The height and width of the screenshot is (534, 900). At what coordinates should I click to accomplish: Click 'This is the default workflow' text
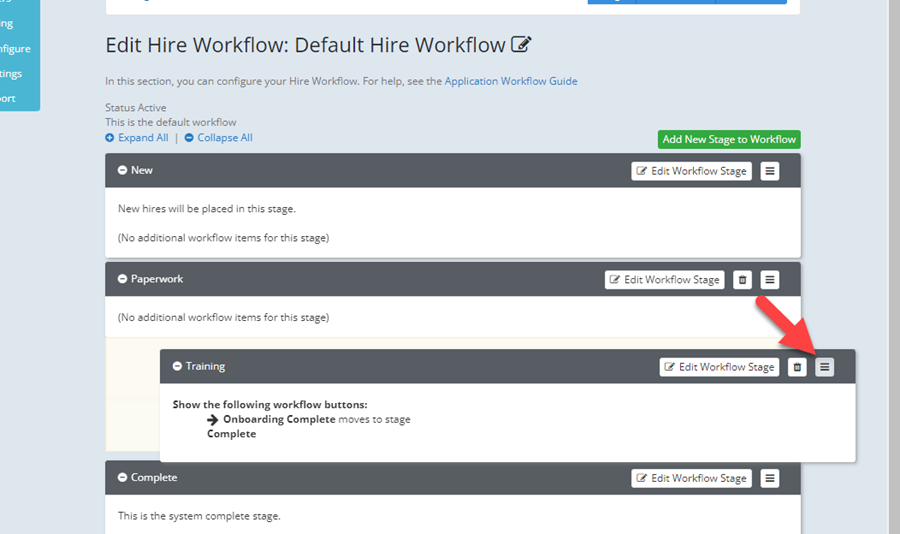pos(170,122)
